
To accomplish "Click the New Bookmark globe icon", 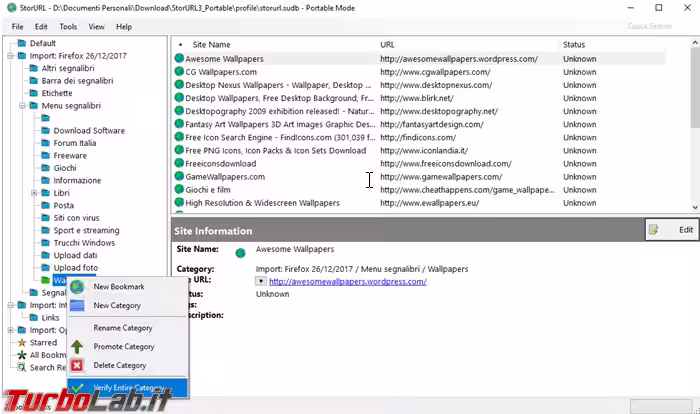I will point(77,287).
